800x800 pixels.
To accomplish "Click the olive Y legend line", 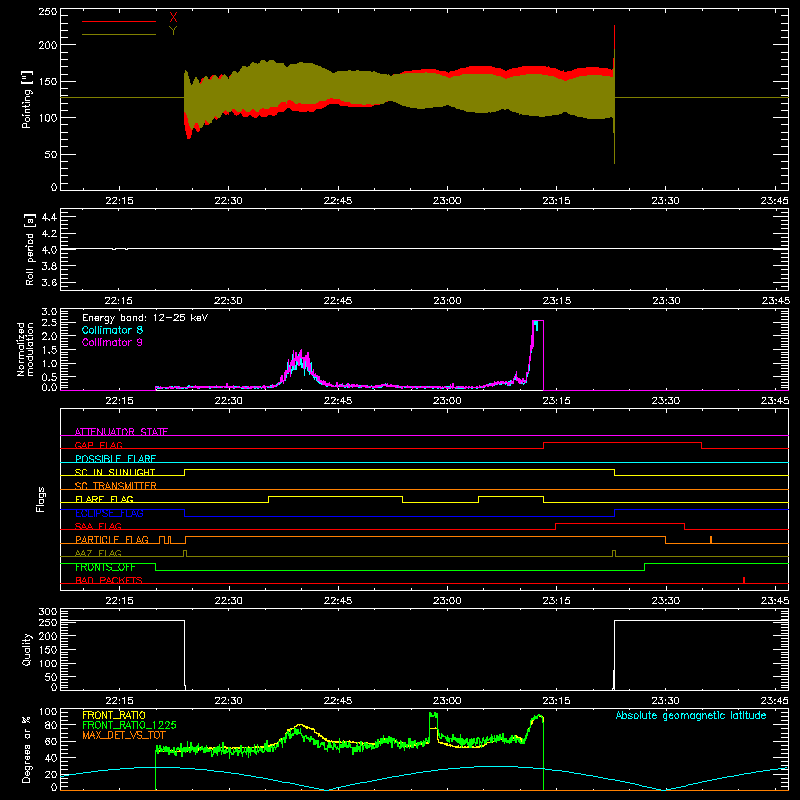I will tap(118, 34).
